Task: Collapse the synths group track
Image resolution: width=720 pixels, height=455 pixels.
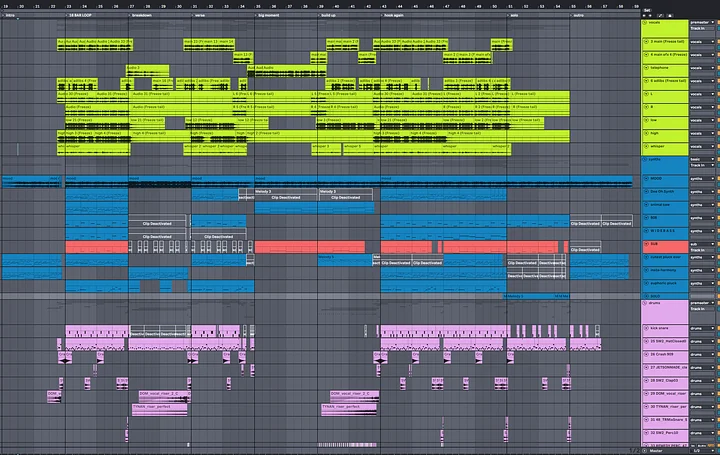Action: point(645,159)
